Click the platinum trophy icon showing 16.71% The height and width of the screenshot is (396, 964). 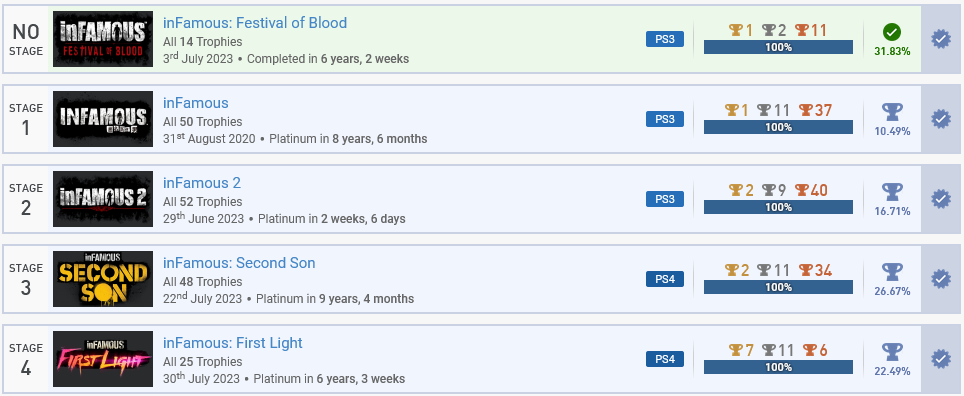click(892, 192)
